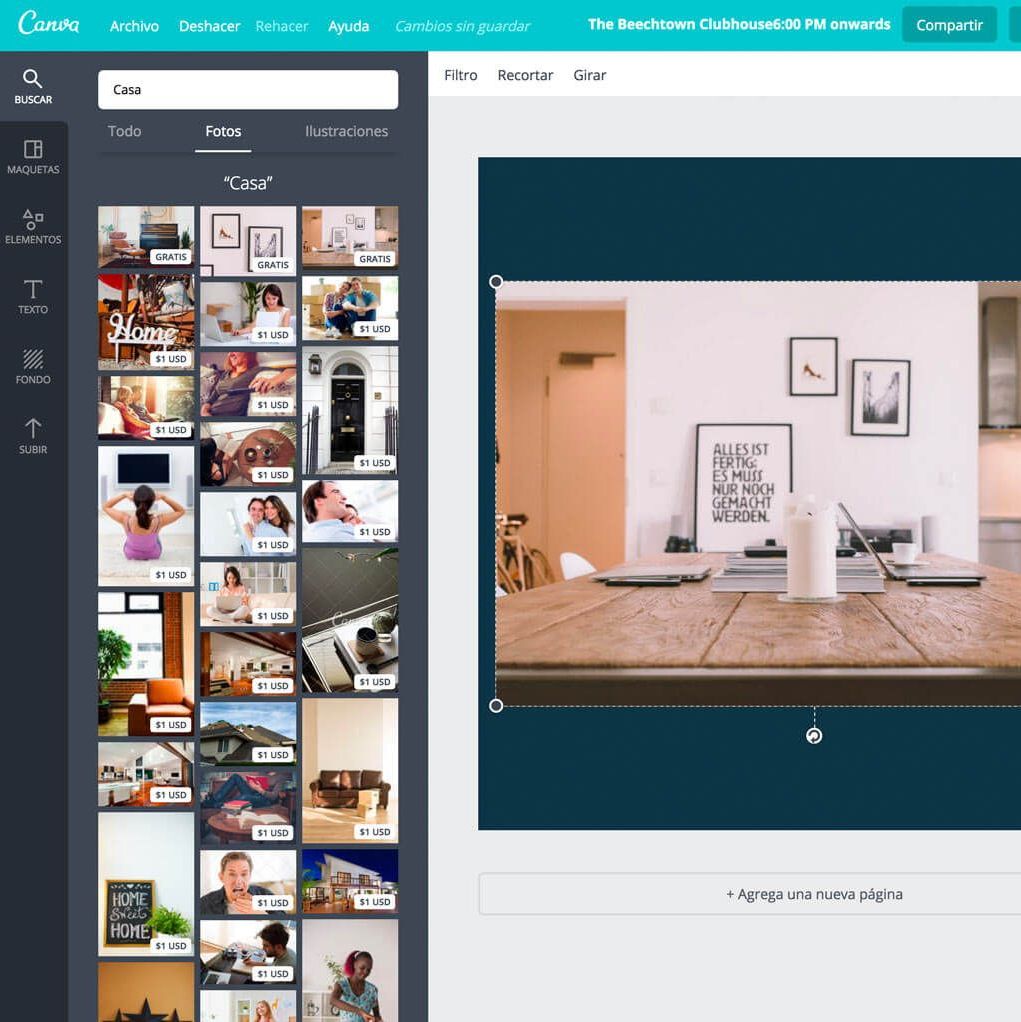Click the Casa search input field
Viewport: 1021px width, 1022px height.
[247, 89]
